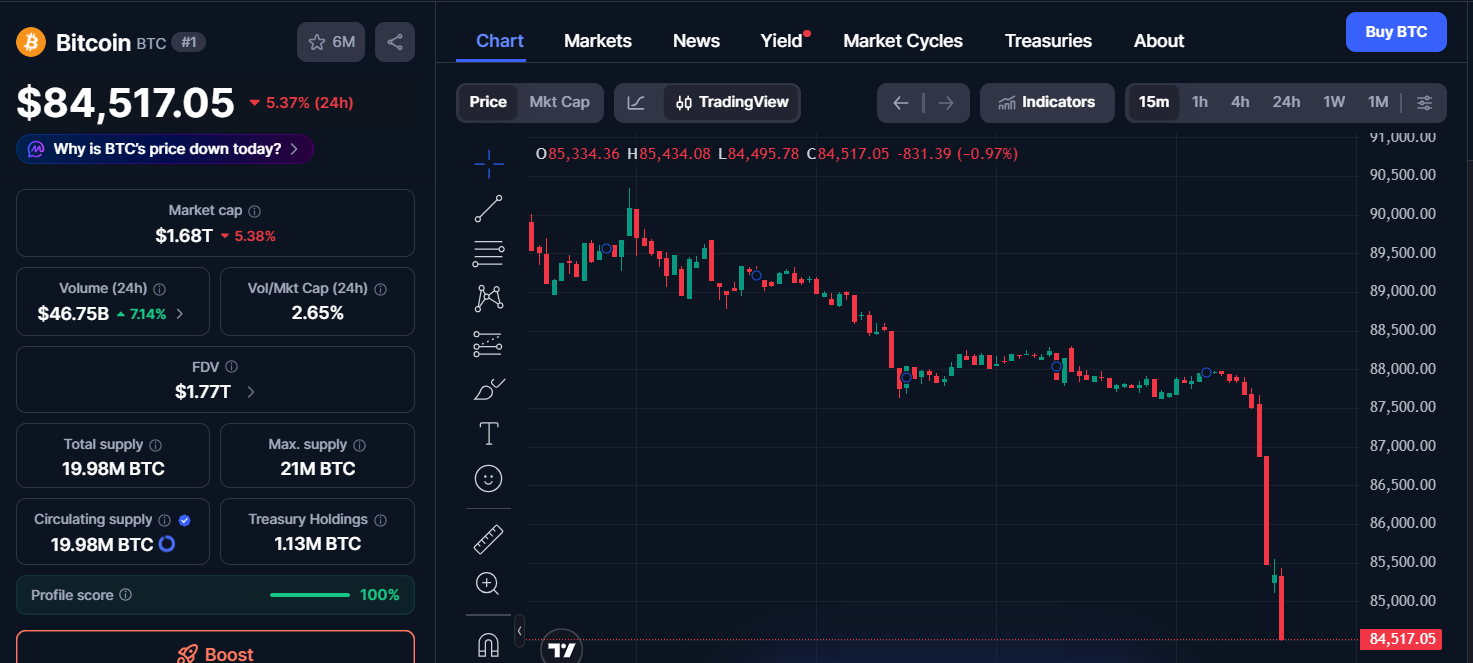Image resolution: width=1473 pixels, height=663 pixels.
Task: Select the brush drawing tool
Action: coord(488,388)
